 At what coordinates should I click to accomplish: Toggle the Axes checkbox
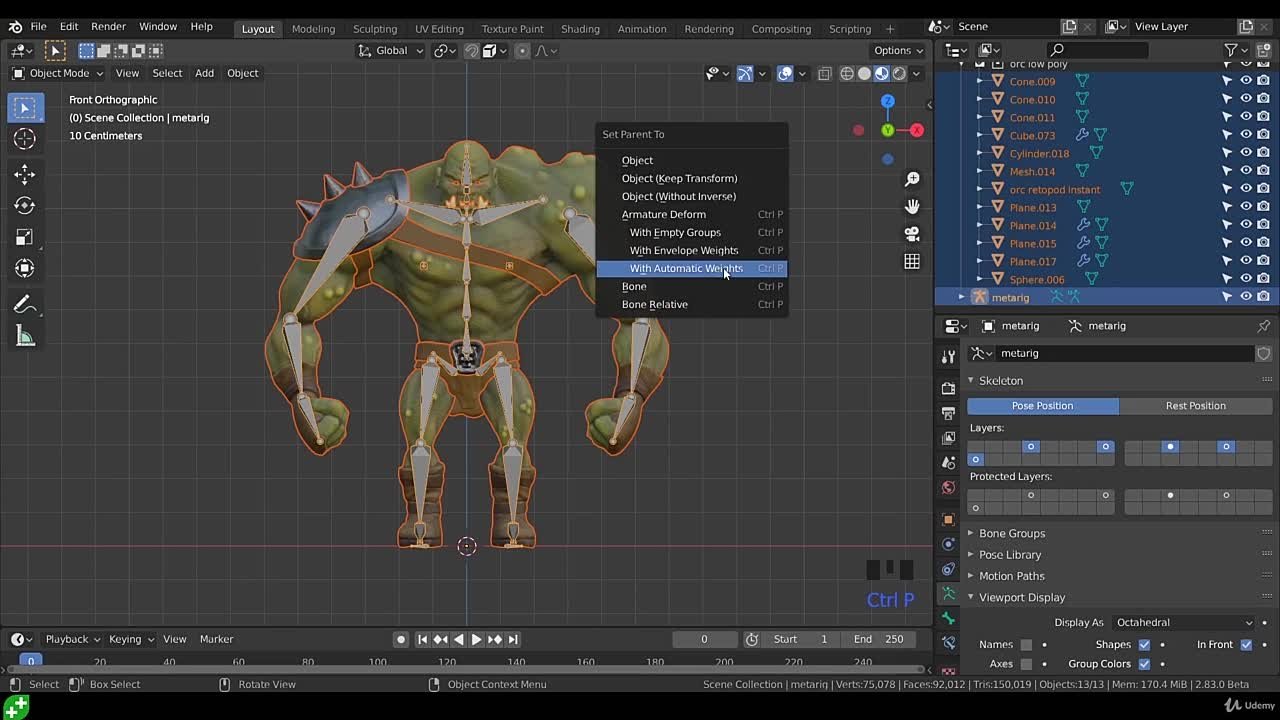1026,664
